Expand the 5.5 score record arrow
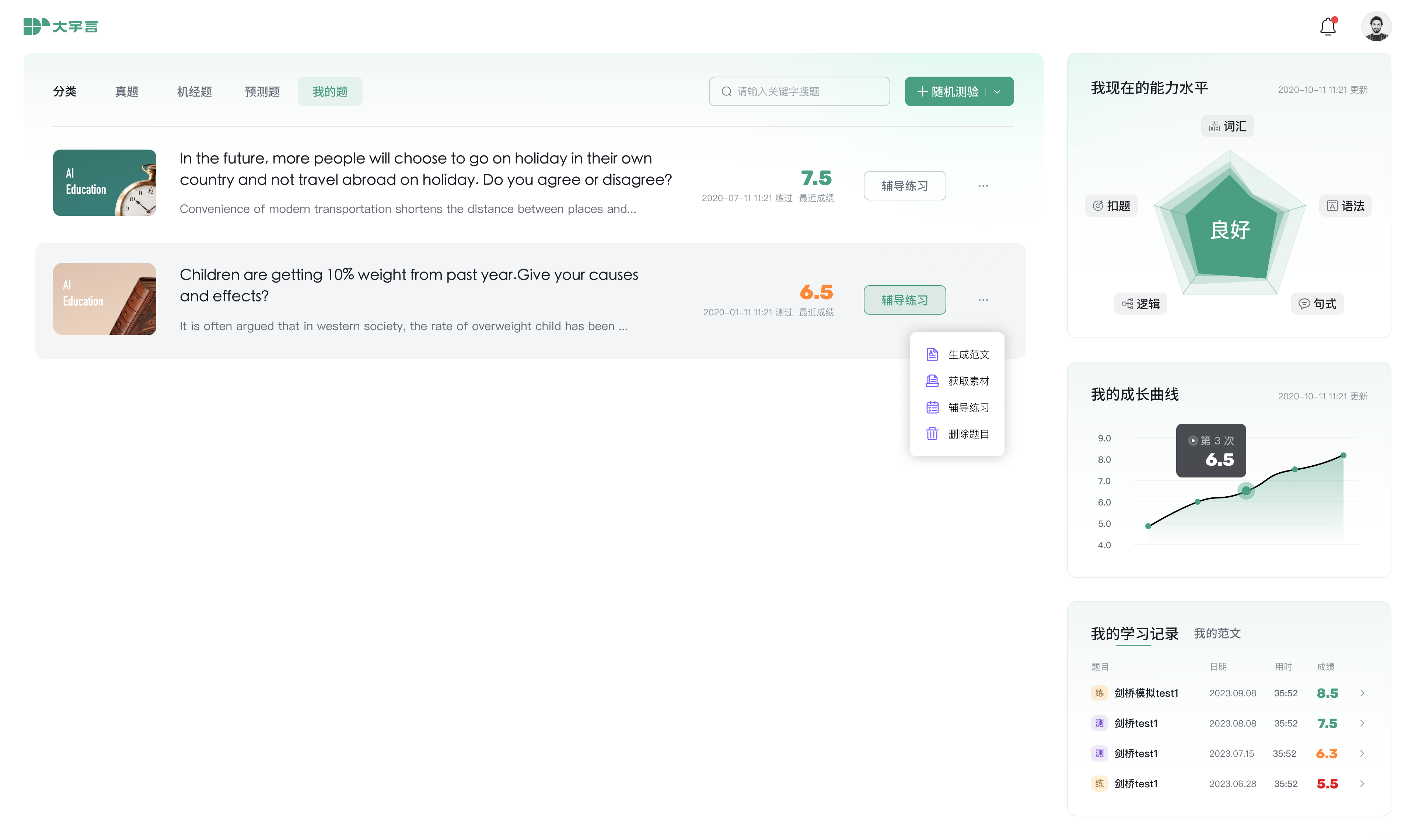This screenshot has width=1415, height=840. pos(1362,784)
